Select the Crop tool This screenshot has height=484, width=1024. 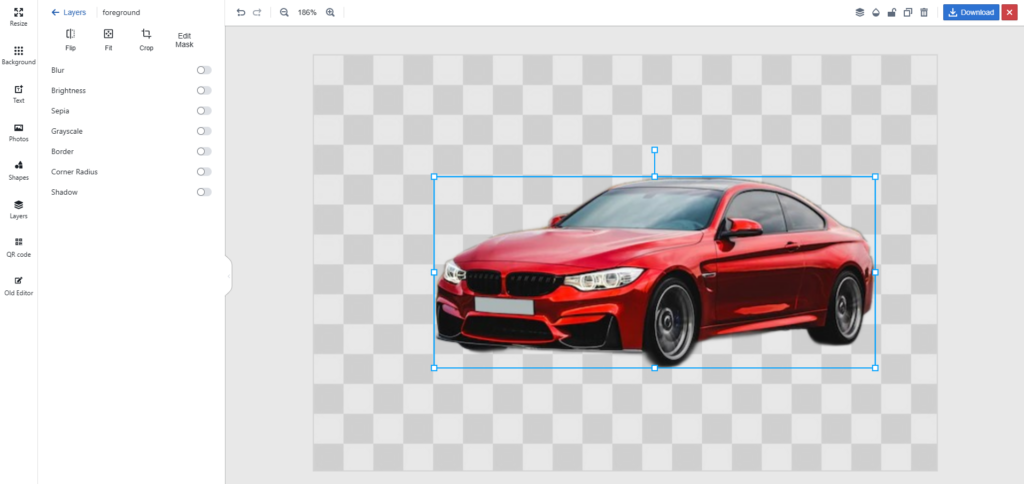pyautogui.click(x=146, y=40)
